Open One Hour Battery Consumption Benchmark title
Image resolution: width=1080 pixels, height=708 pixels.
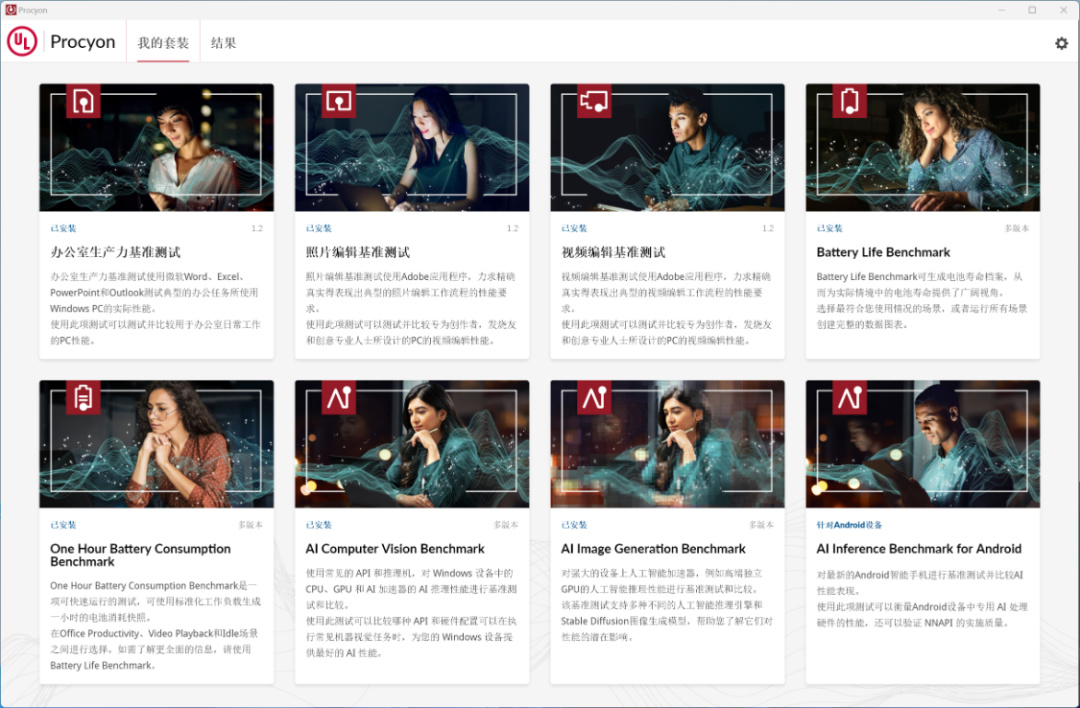pos(141,555)
